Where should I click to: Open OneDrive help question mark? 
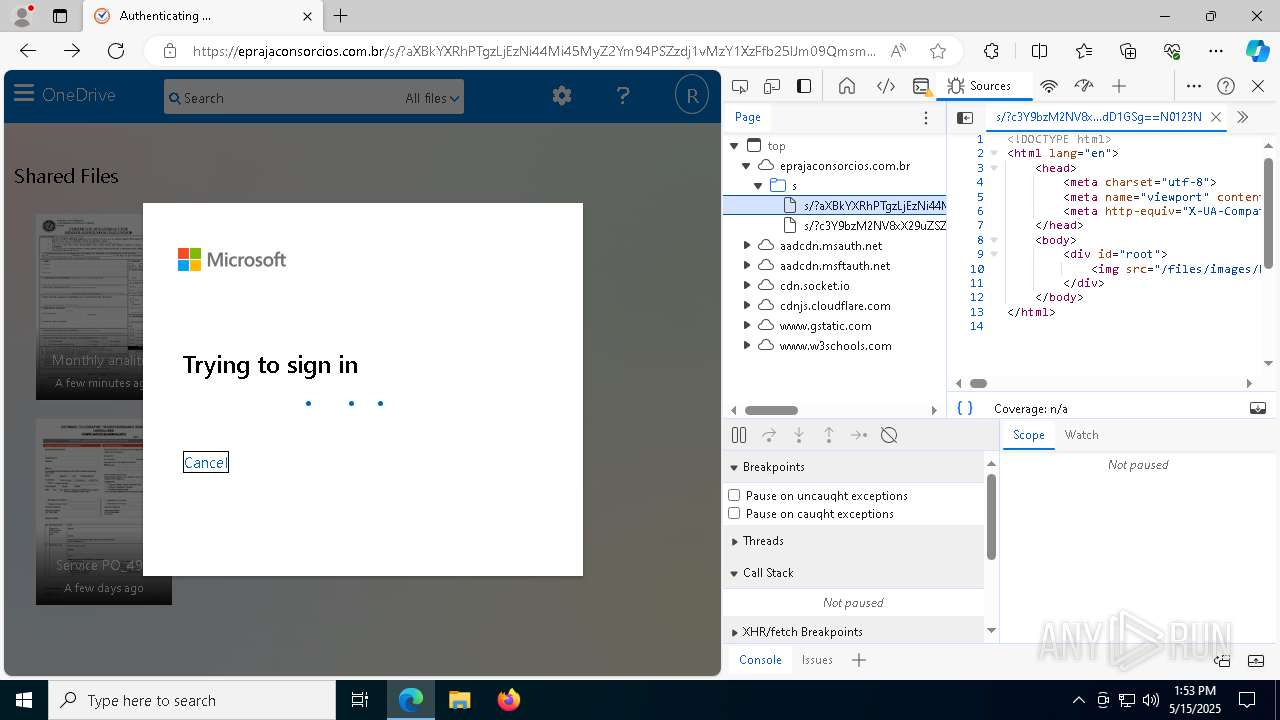click(623, 96)
